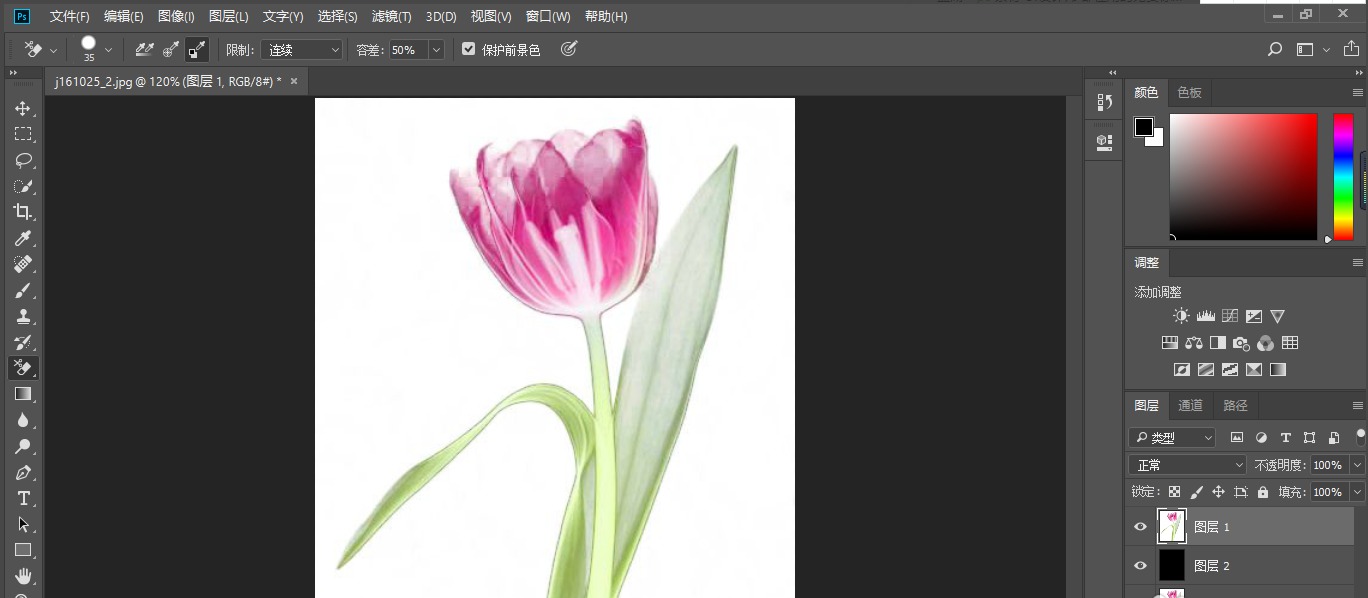Select the Lasso tool
This screenshot has height=598, width=1368.
point(23,160)
